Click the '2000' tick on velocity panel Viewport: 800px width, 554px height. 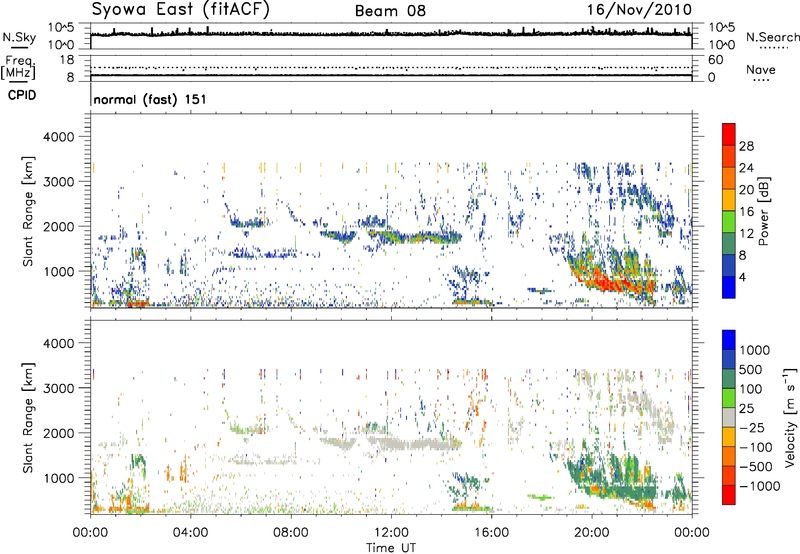(x=58, y=433)
